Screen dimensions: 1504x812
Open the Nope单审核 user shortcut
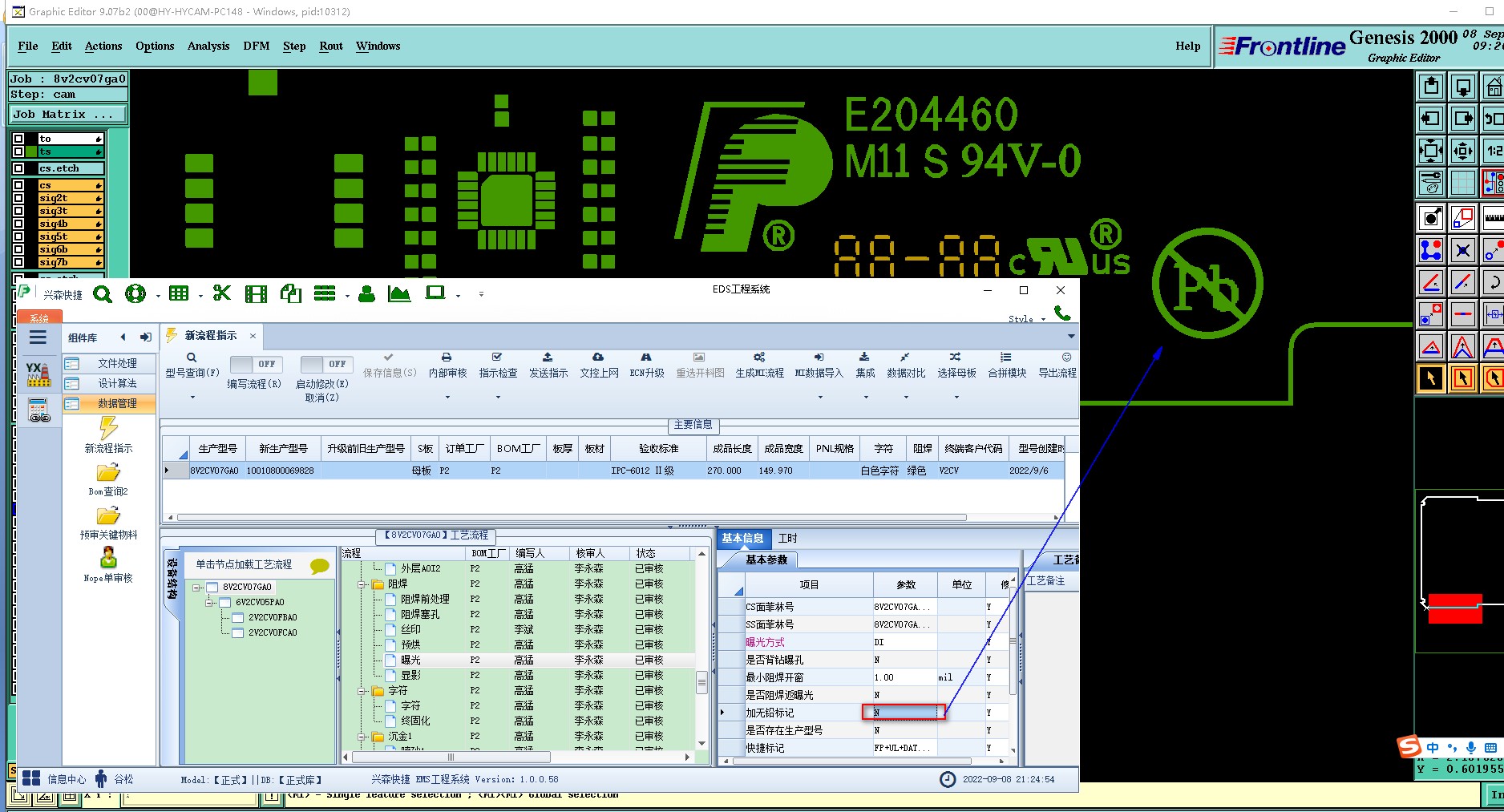coord(108,564)
